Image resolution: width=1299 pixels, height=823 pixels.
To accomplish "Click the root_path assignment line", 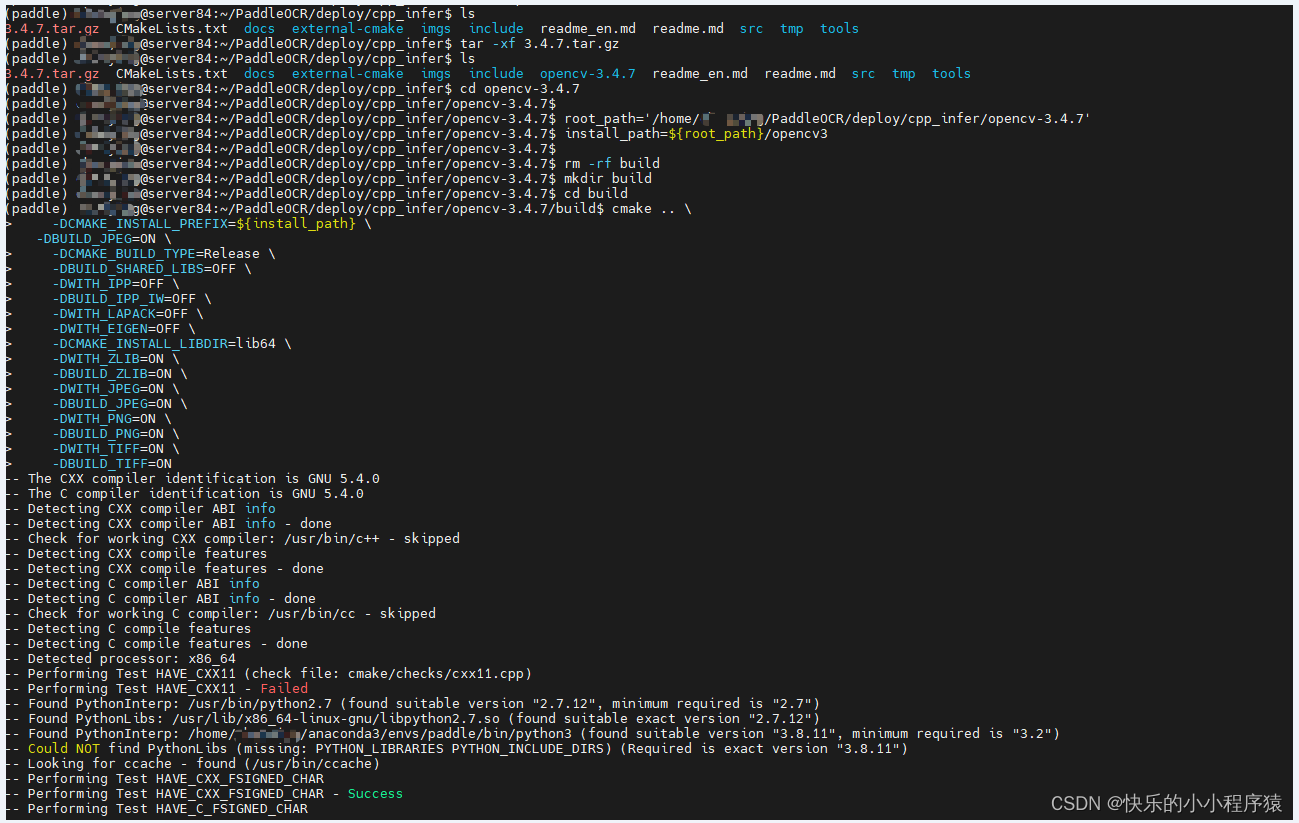I will 827,119.
